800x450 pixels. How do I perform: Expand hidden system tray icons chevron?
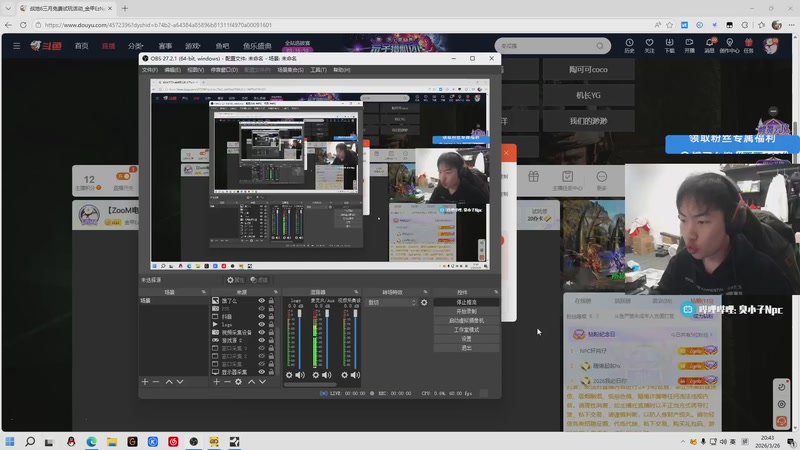pyautogui.click(x=683, y=441)
